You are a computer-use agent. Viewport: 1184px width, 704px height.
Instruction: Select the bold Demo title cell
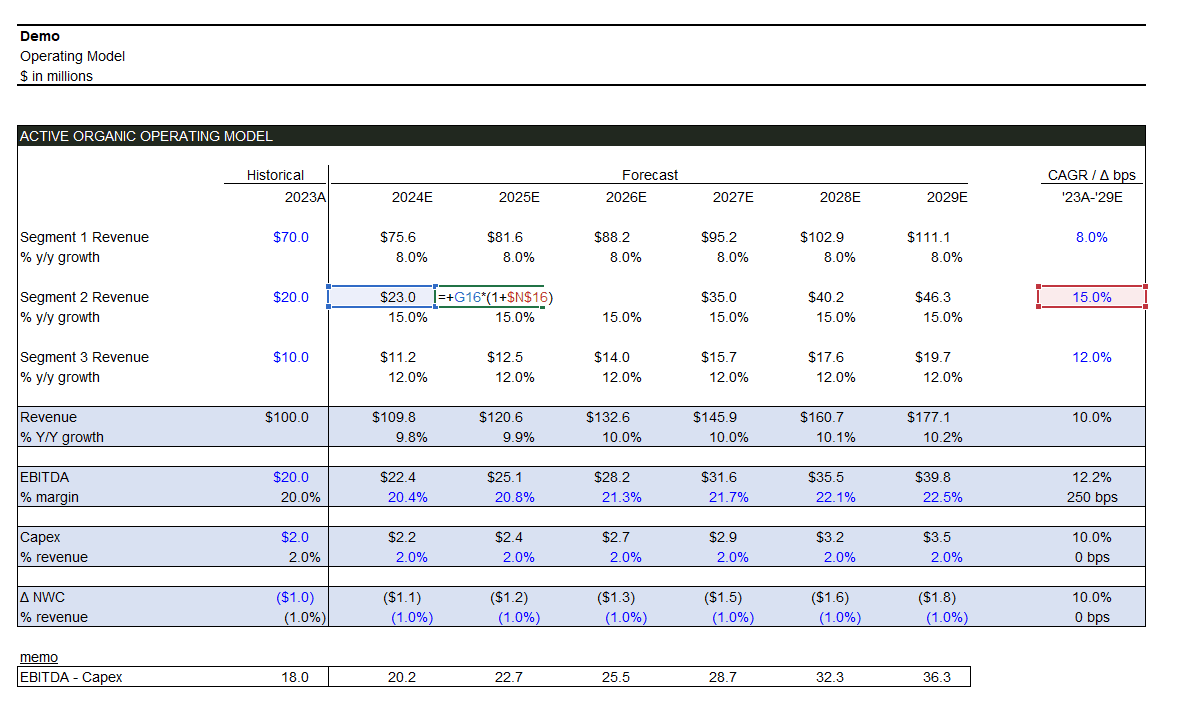tap(40, 36)
